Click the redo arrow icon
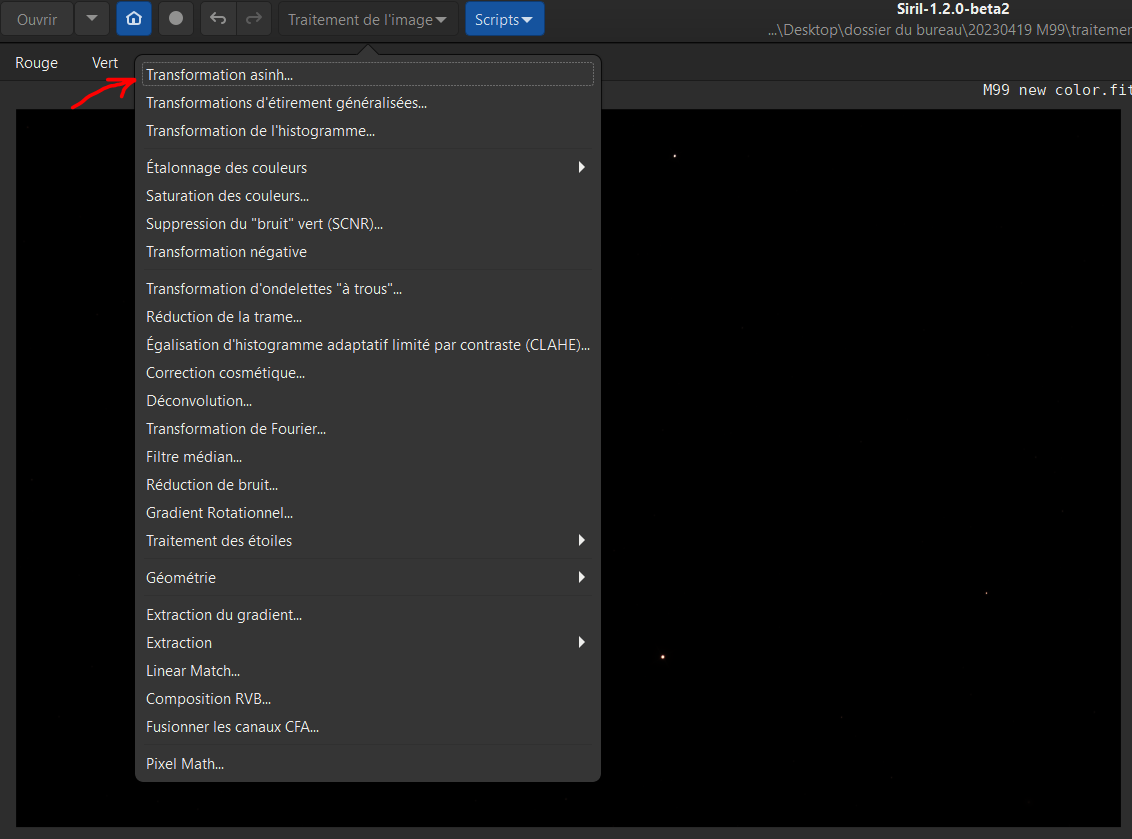Screen dimensions: 1132x839 tap(253, 19)
